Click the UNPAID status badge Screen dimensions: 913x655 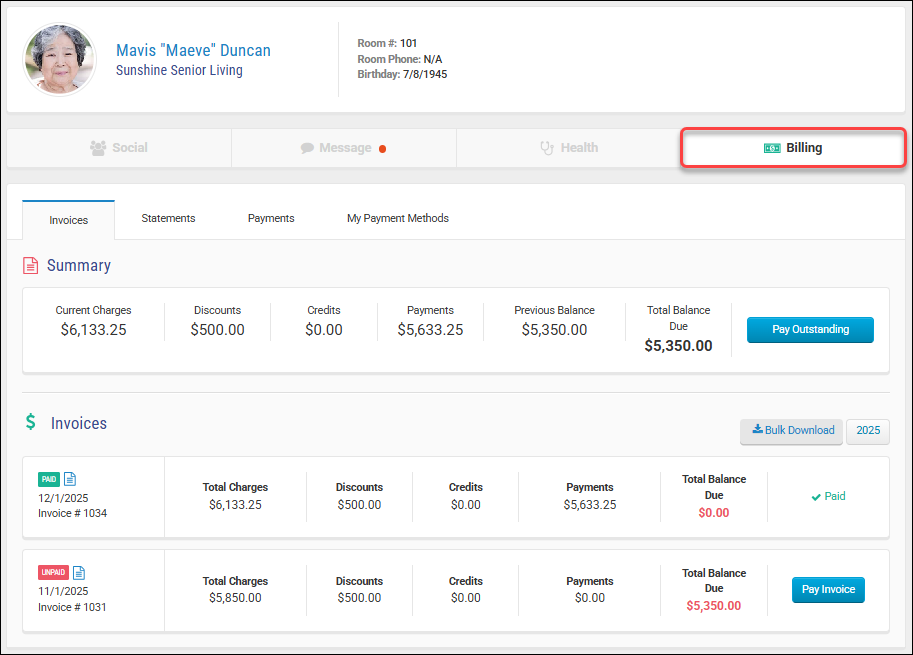54,572
